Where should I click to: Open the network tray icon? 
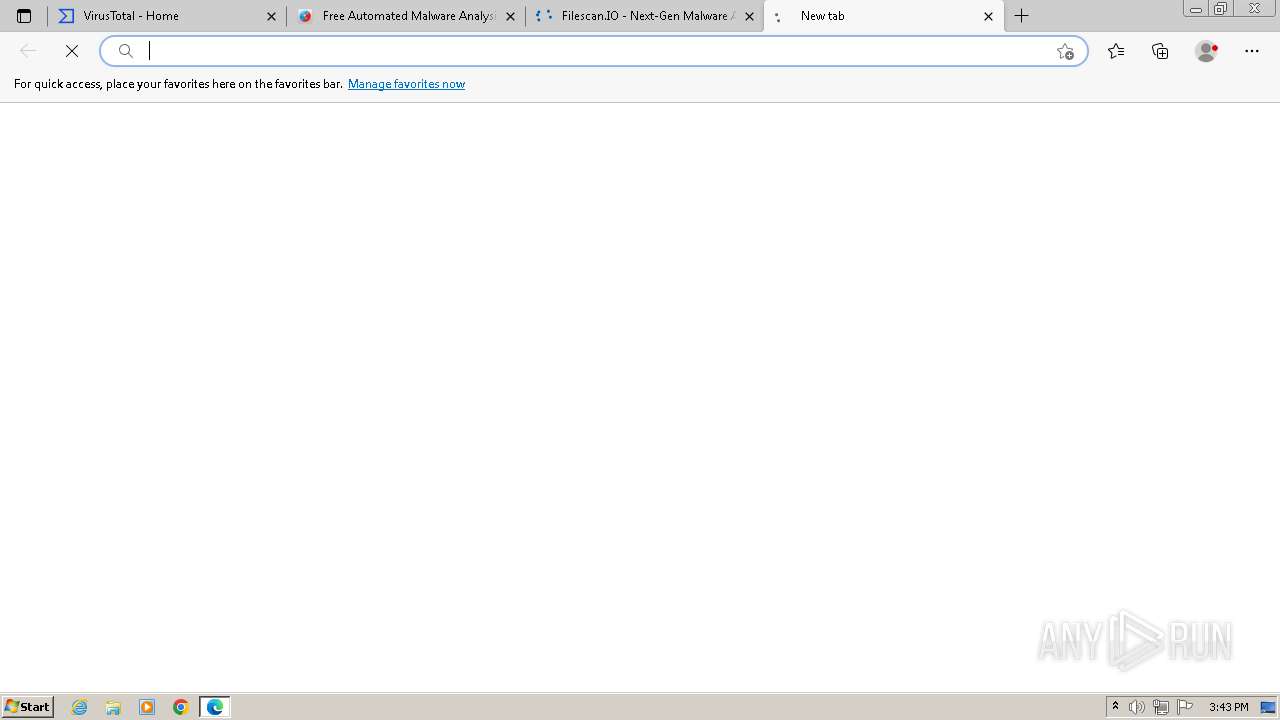coord(1161,707)
